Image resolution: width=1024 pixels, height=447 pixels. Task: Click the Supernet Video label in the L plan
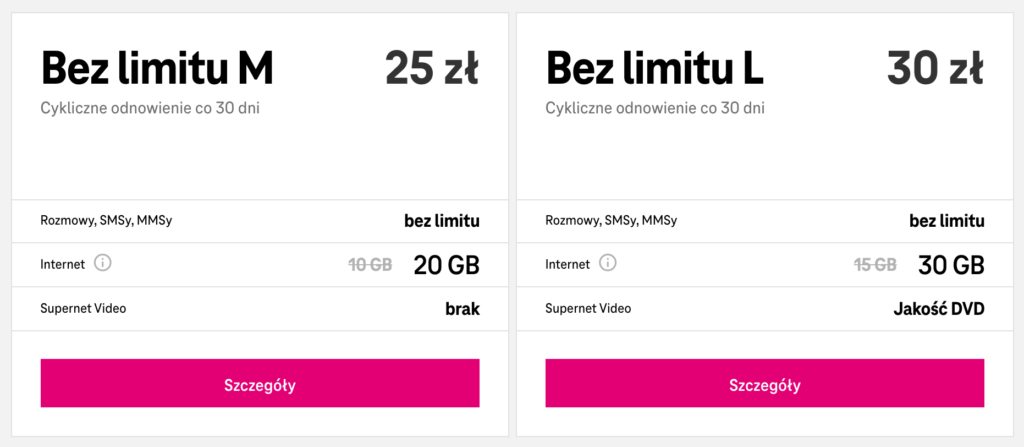pyautogui.click(x=588, y=309)
